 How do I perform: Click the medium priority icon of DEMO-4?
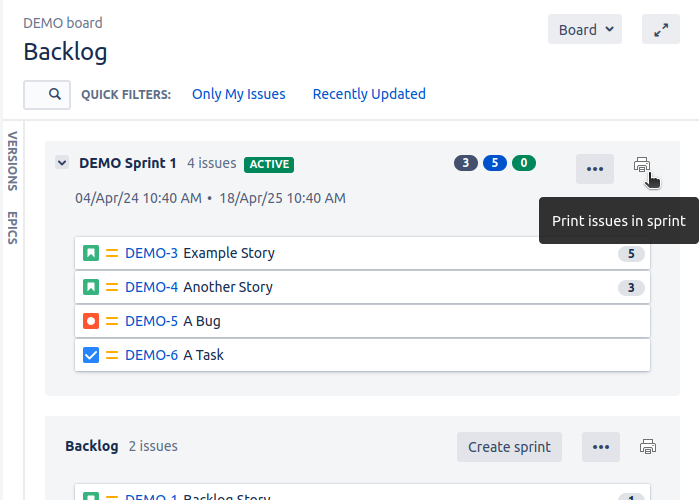tap(112, 287)
